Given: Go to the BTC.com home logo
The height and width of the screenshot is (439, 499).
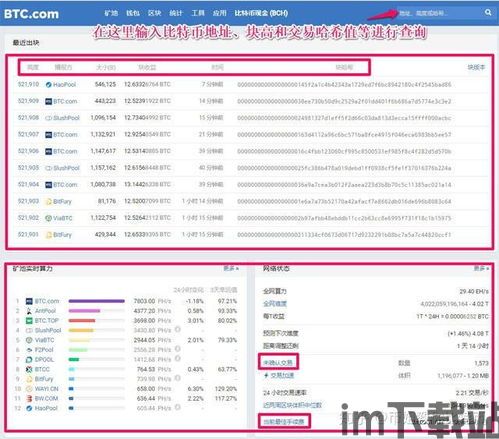Looking at the screenshot, I should [31, 14].
